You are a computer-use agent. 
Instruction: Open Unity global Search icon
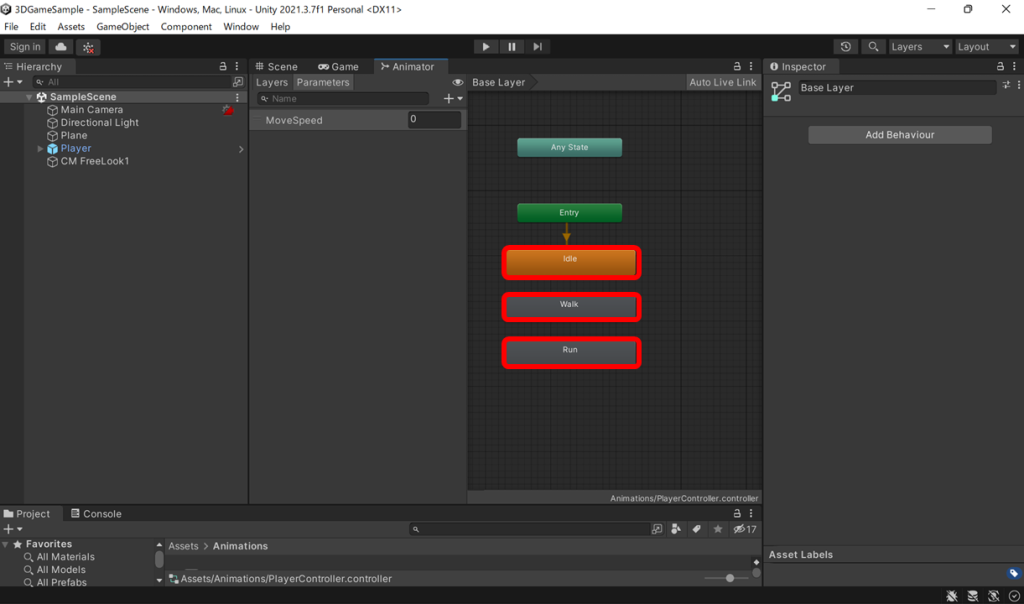tap(872, 46)
